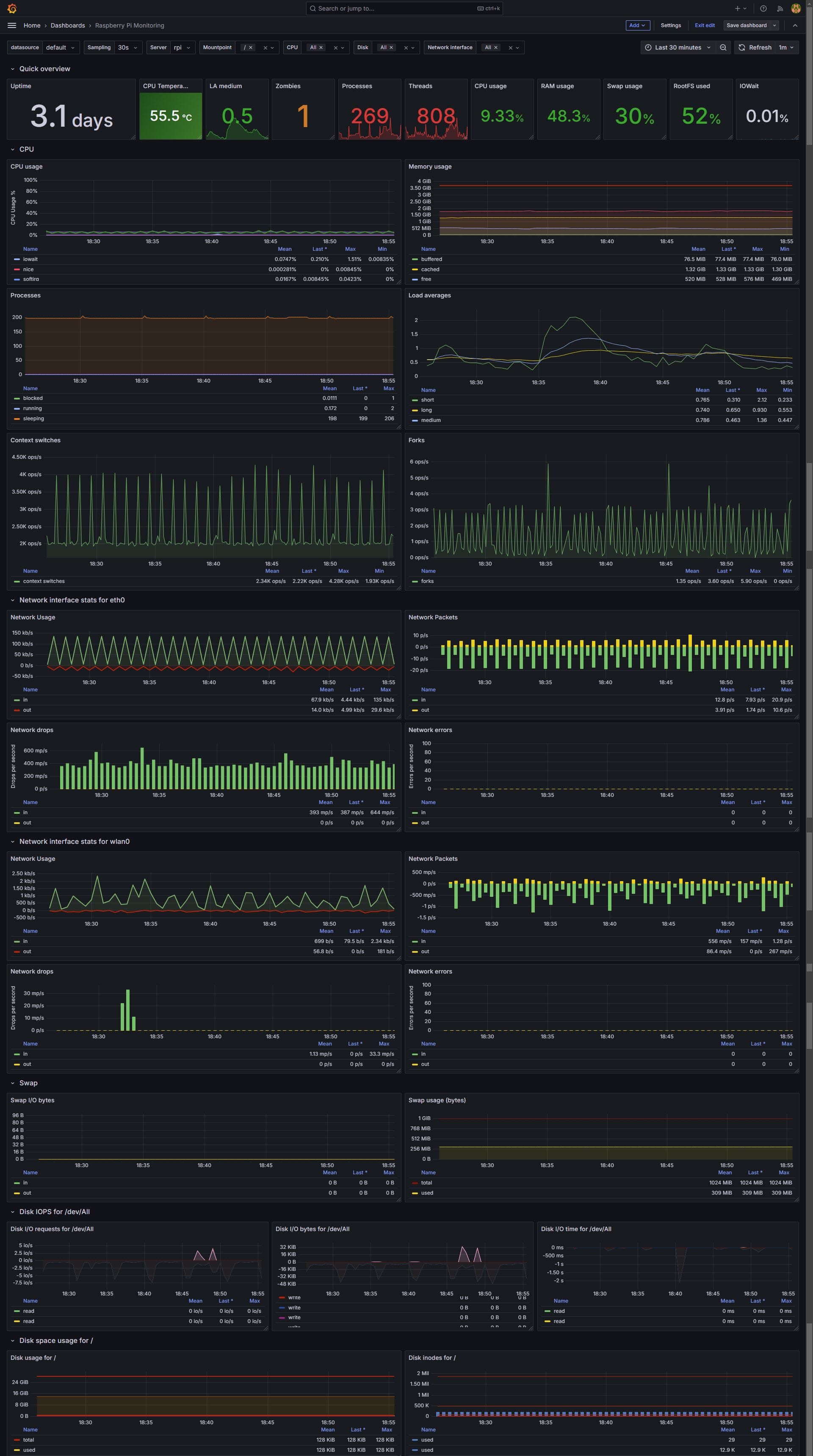Open the Last 30 minutes time picker
The width and height of the screenshot is (813, 1456).
tap(677, 47)
